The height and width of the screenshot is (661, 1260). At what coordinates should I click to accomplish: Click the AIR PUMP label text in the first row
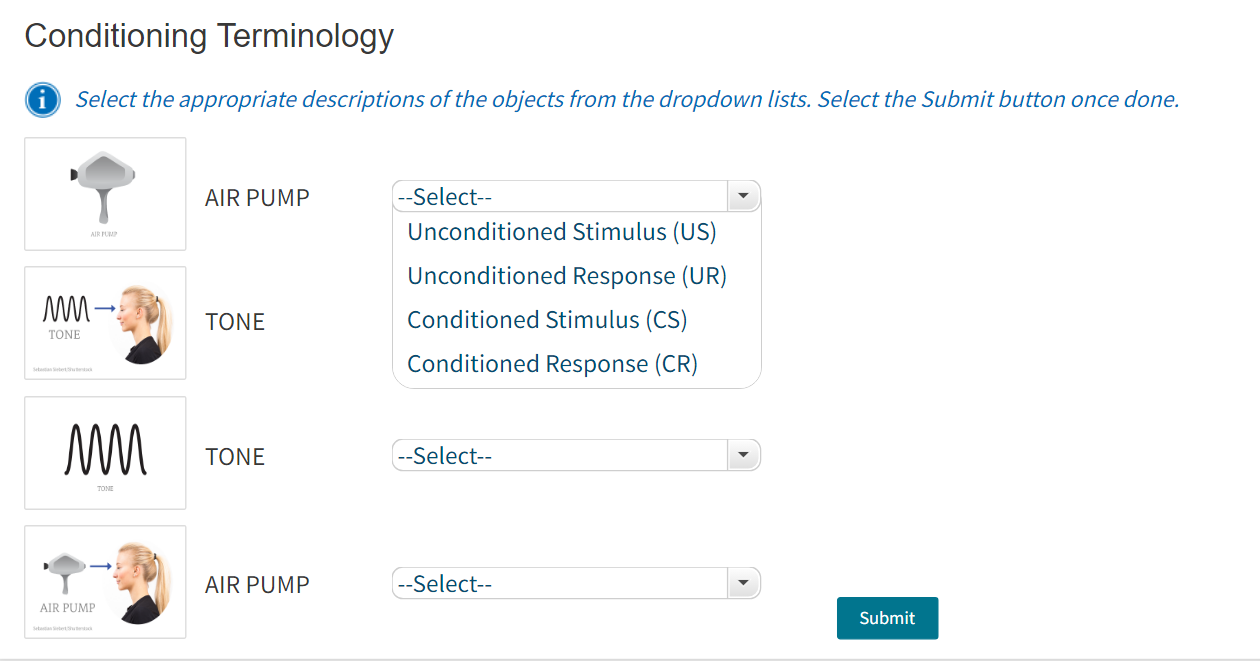point(259,197)
